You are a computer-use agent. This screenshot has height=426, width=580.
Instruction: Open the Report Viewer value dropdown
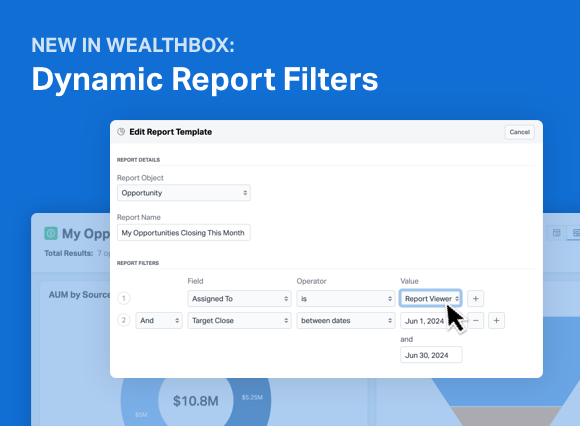[431, 298]
